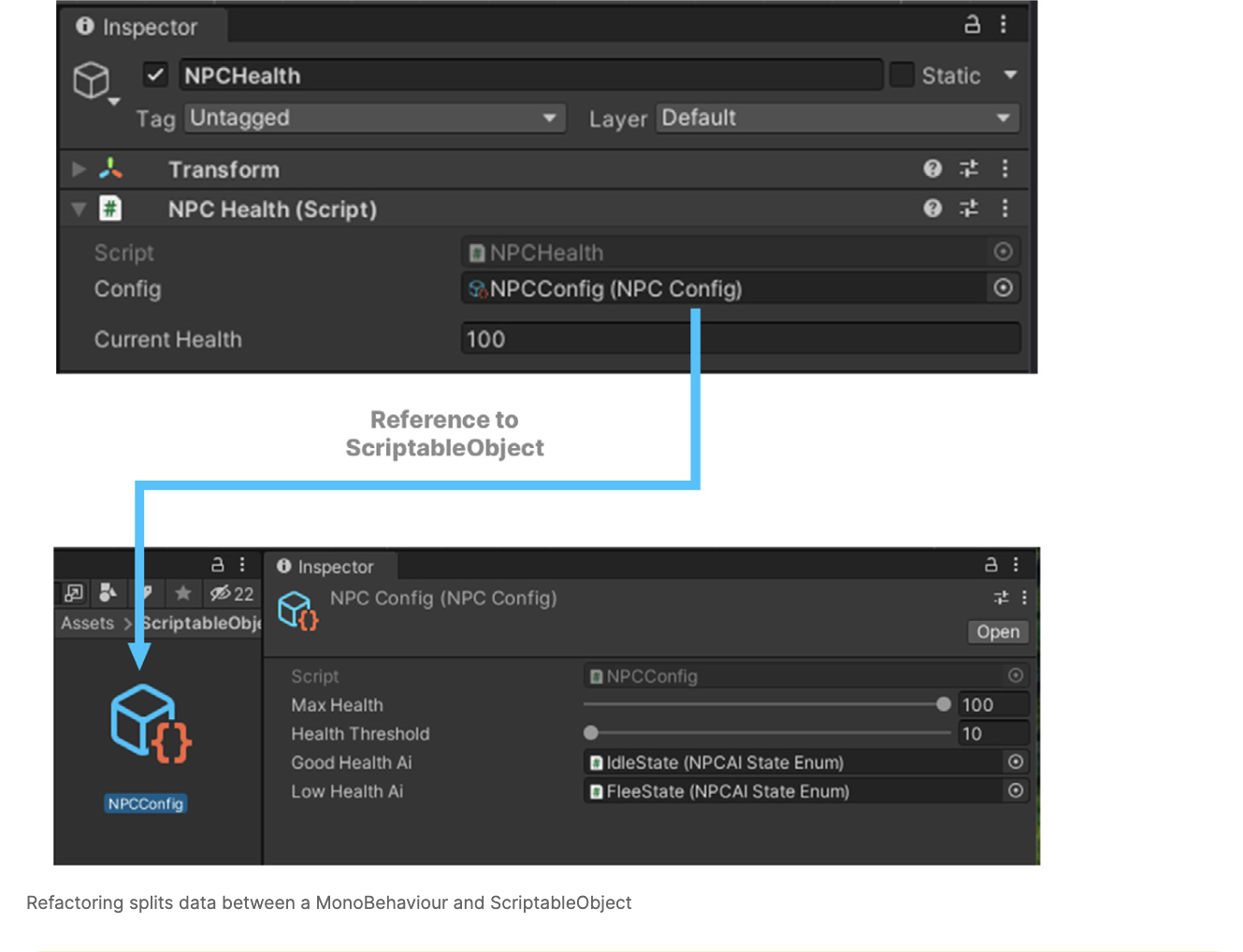
Task: Click the Max Health value field showing 100
Action: [993, 704]
